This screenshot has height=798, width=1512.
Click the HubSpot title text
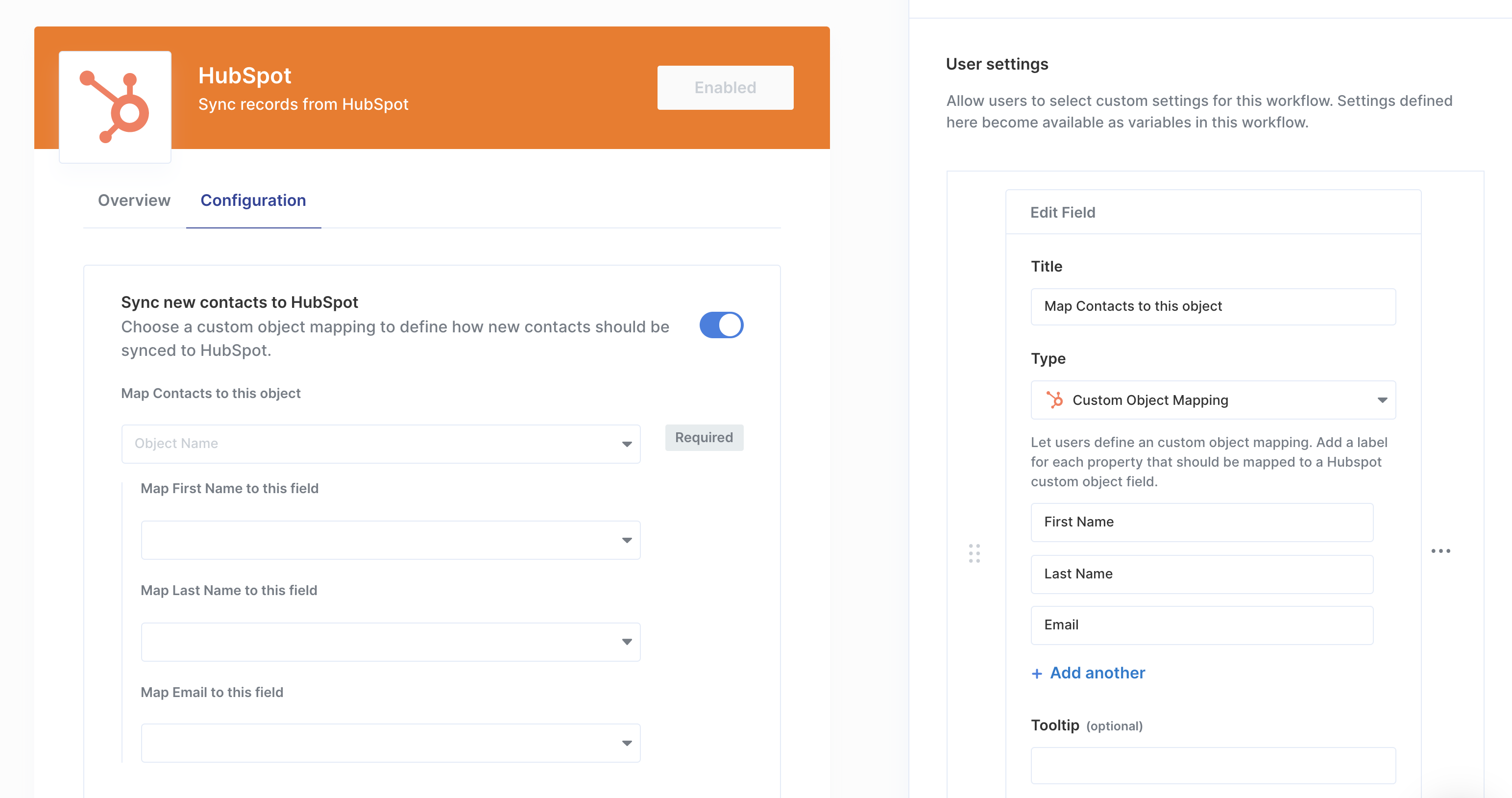click(245, 76)
